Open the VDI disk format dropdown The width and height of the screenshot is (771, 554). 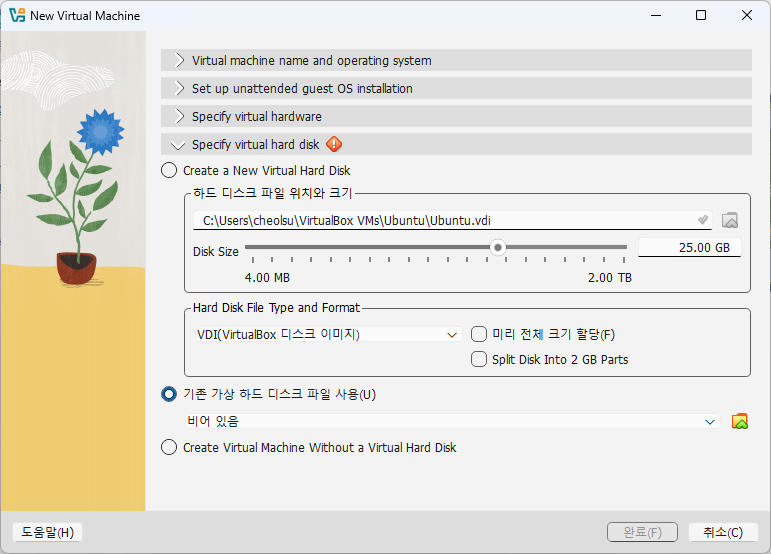click(327, 334)
